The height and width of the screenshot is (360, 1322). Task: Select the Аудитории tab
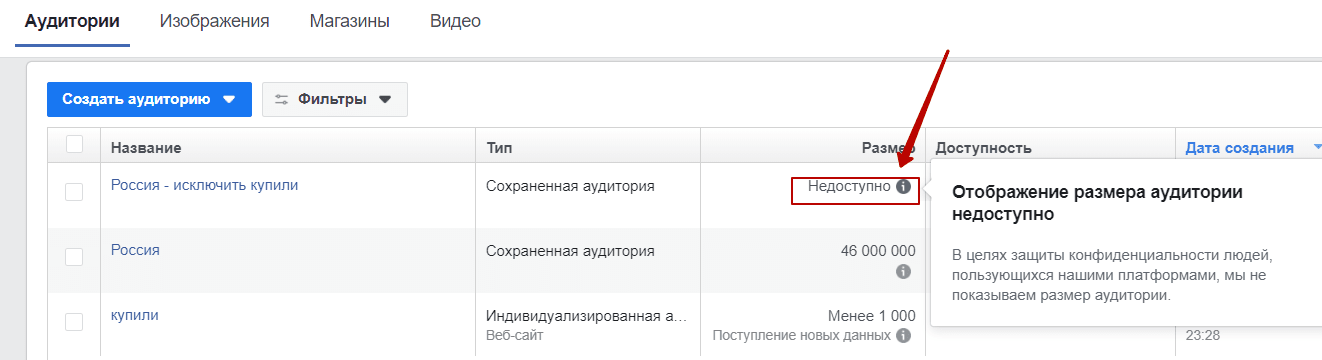72,21
